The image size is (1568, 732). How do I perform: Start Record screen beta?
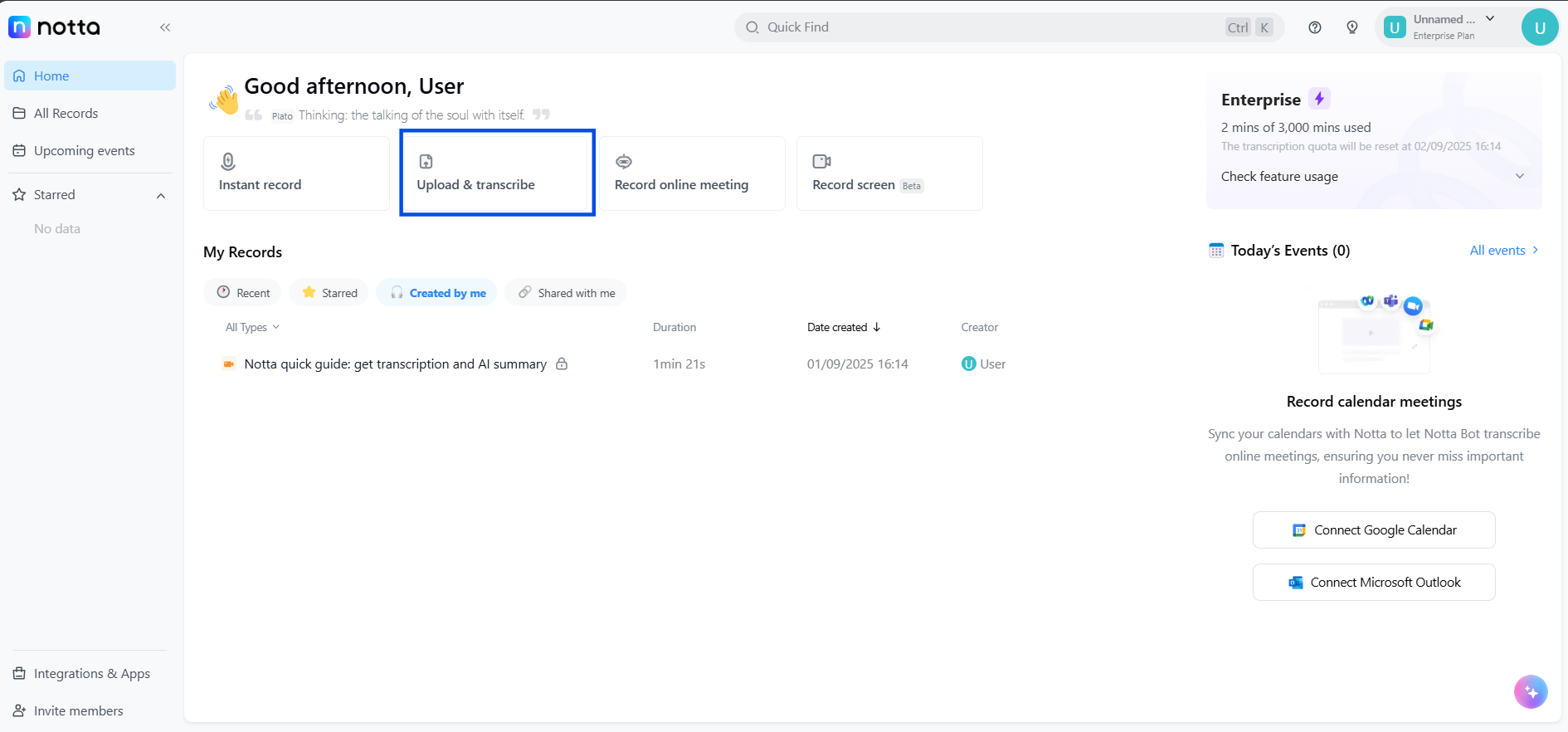[x=889, y=173]
